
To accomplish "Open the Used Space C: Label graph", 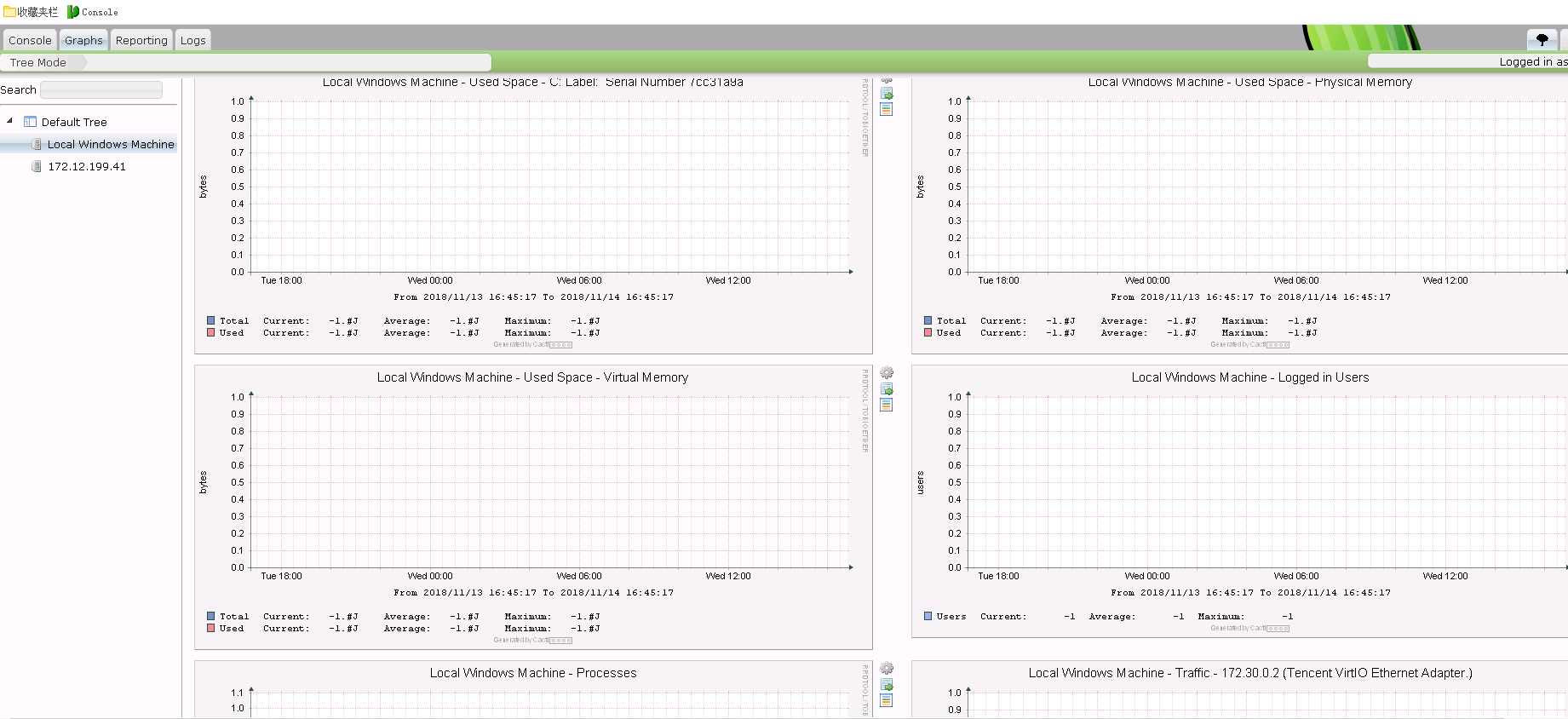I will 533,216.
